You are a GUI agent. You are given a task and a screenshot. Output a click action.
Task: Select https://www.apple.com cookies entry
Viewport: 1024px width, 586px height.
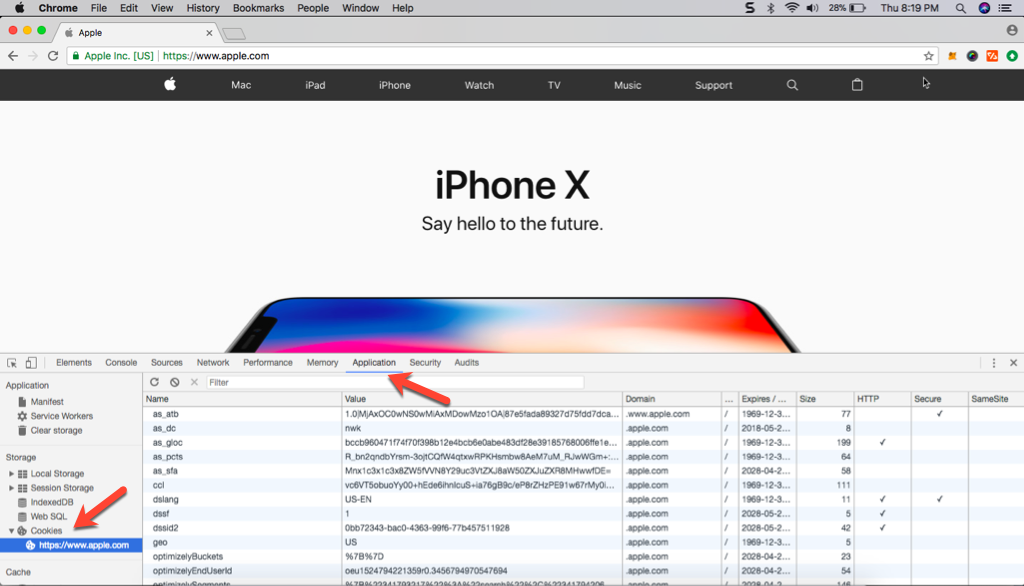pos(71,545)
